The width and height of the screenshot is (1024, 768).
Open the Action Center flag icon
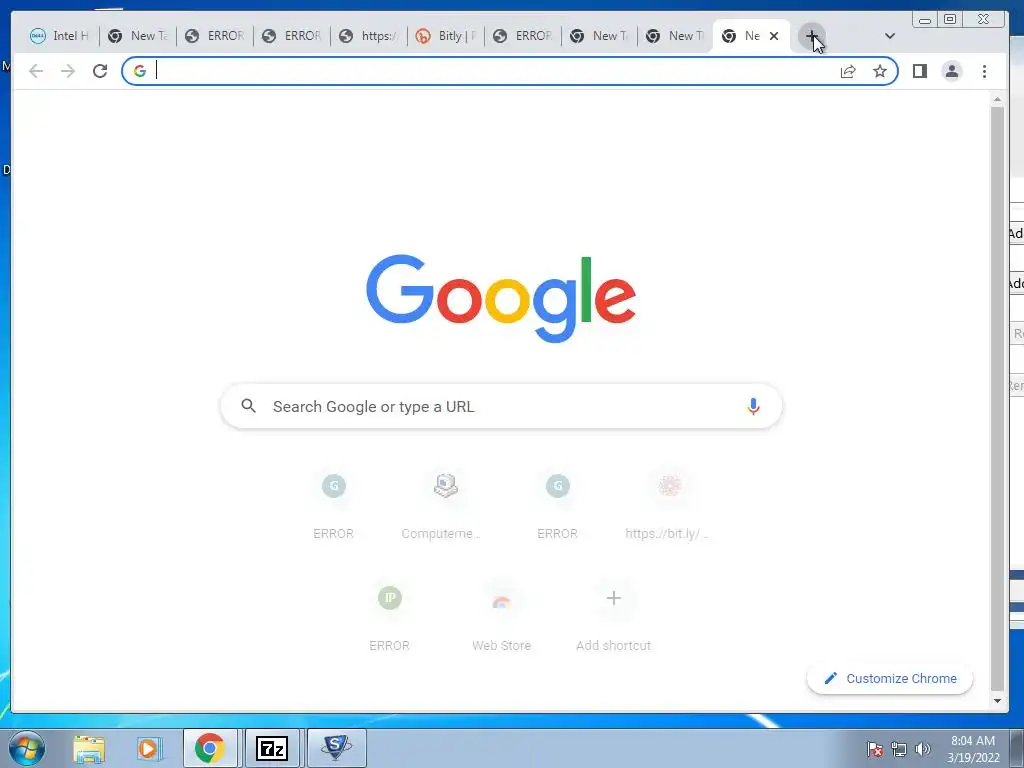coord(875,749)
